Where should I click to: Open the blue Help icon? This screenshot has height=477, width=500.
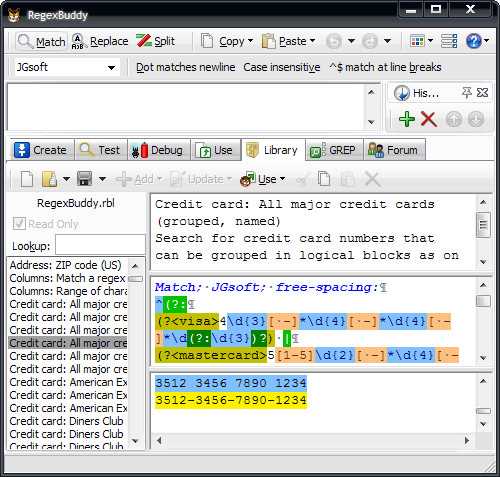tap(474, 41)
